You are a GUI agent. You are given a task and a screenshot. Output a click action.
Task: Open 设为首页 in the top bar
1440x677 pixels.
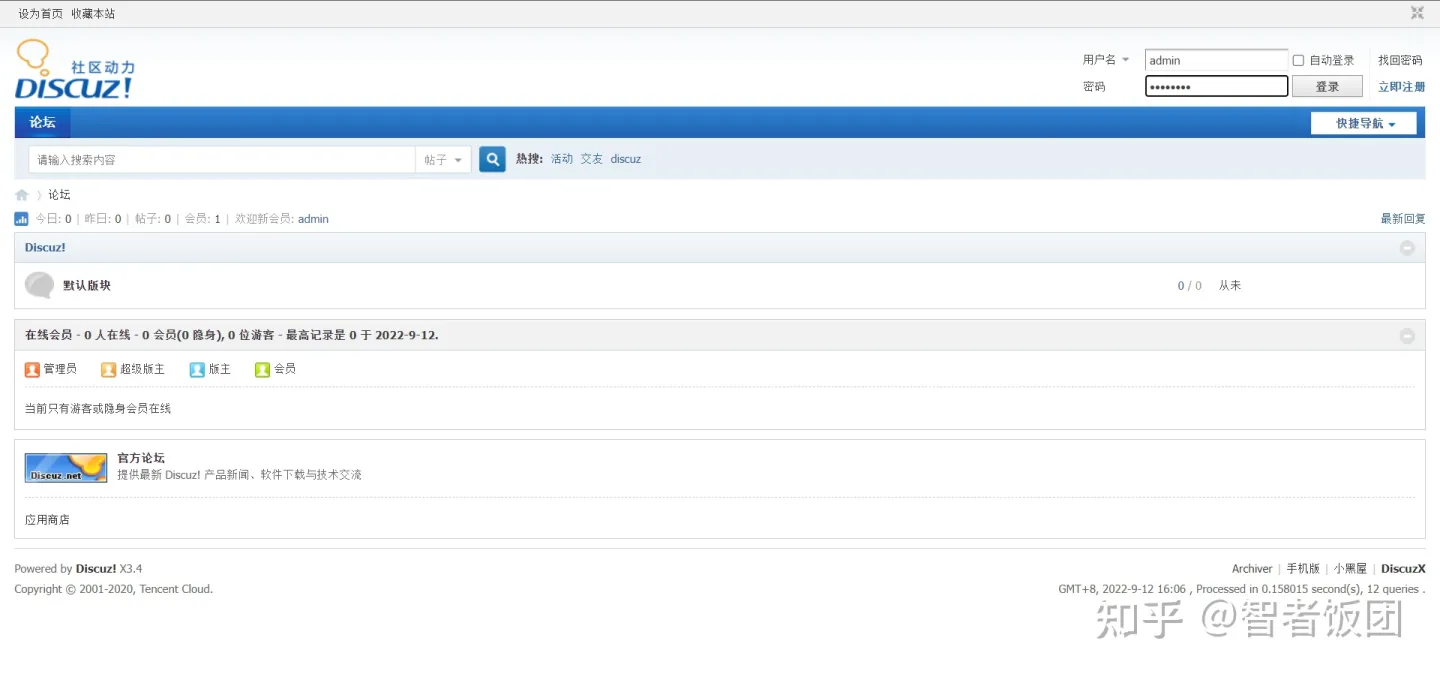(40, 14)
